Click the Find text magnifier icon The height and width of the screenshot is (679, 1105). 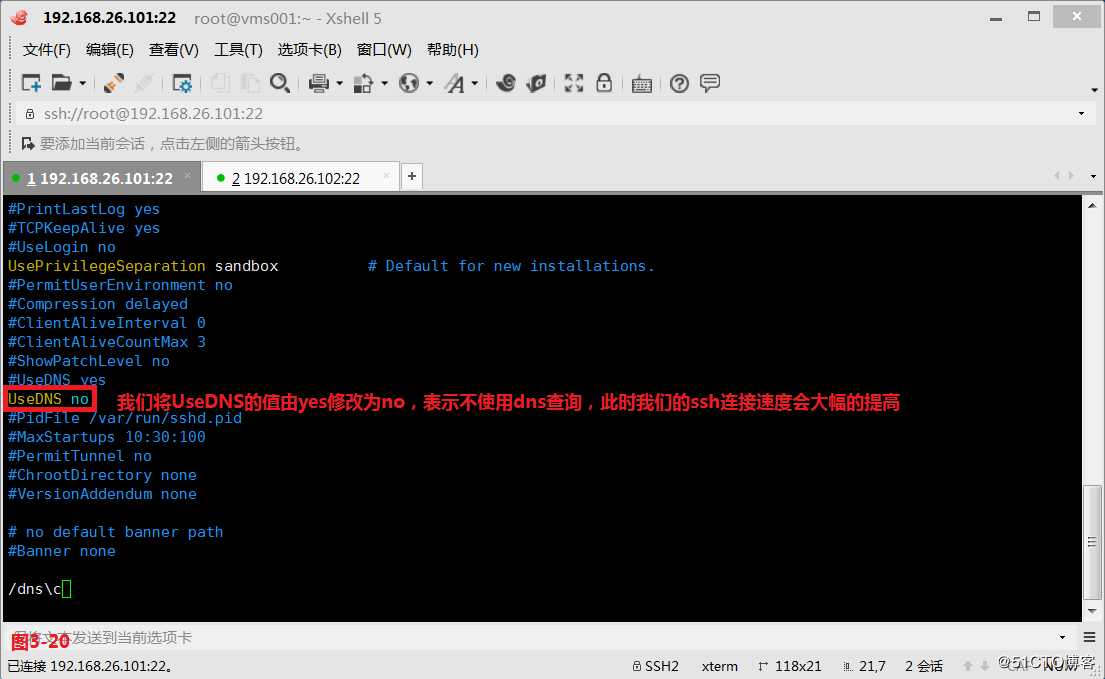pos(281,83)
